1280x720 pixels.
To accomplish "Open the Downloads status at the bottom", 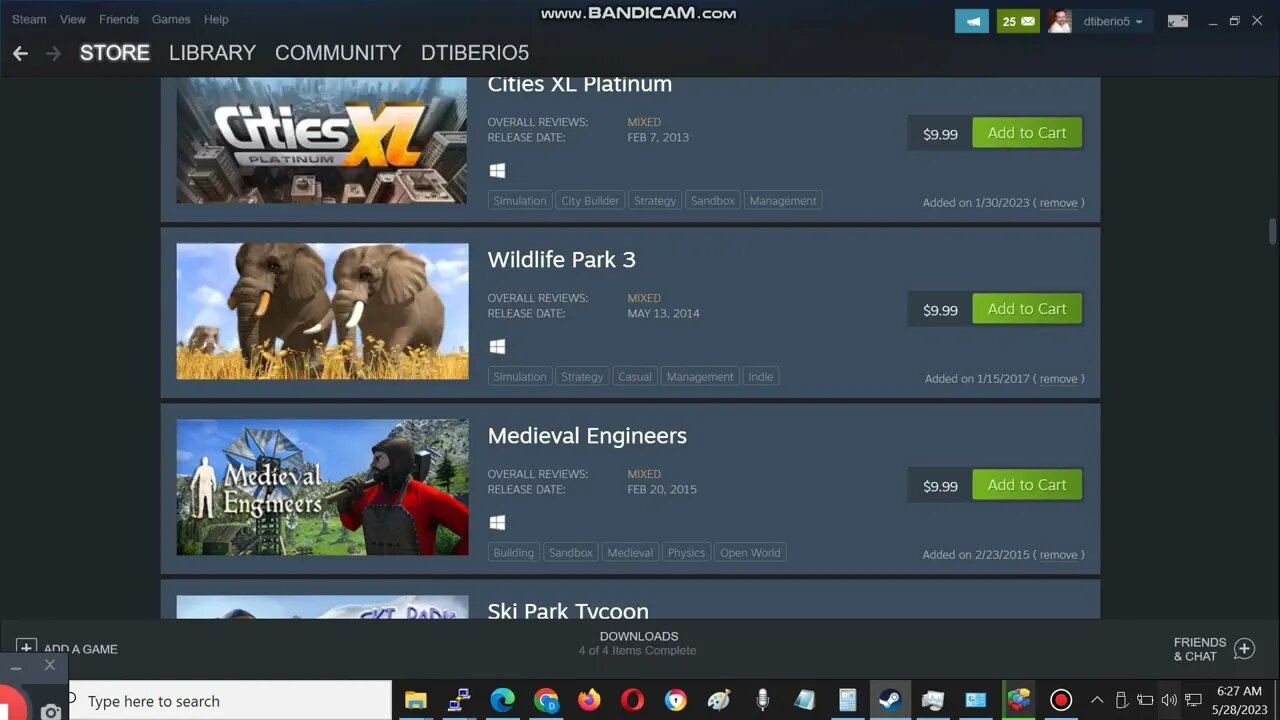I will coord(638,643).
